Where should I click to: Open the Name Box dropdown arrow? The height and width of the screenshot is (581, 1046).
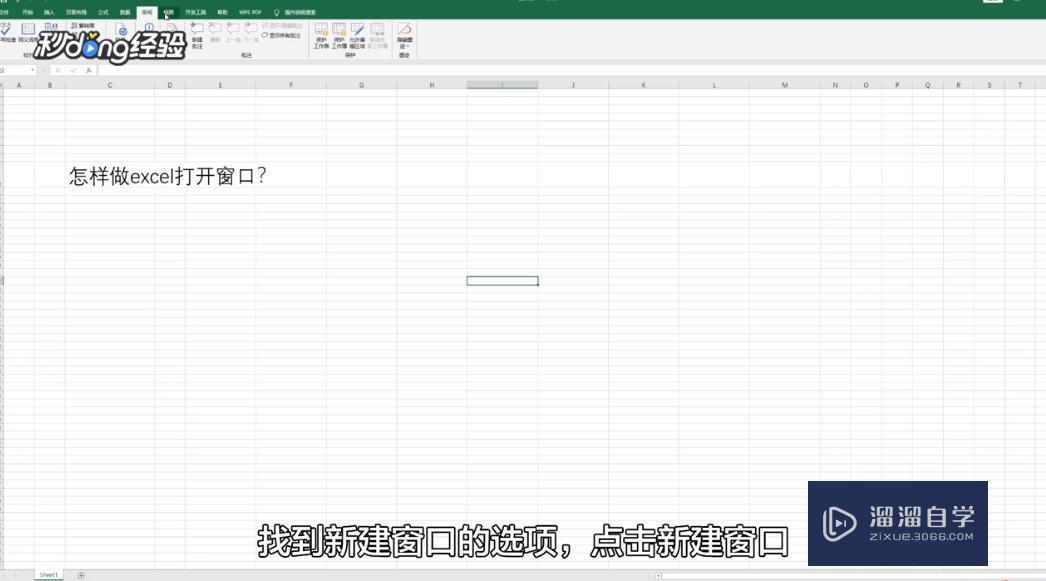point(30,72)
